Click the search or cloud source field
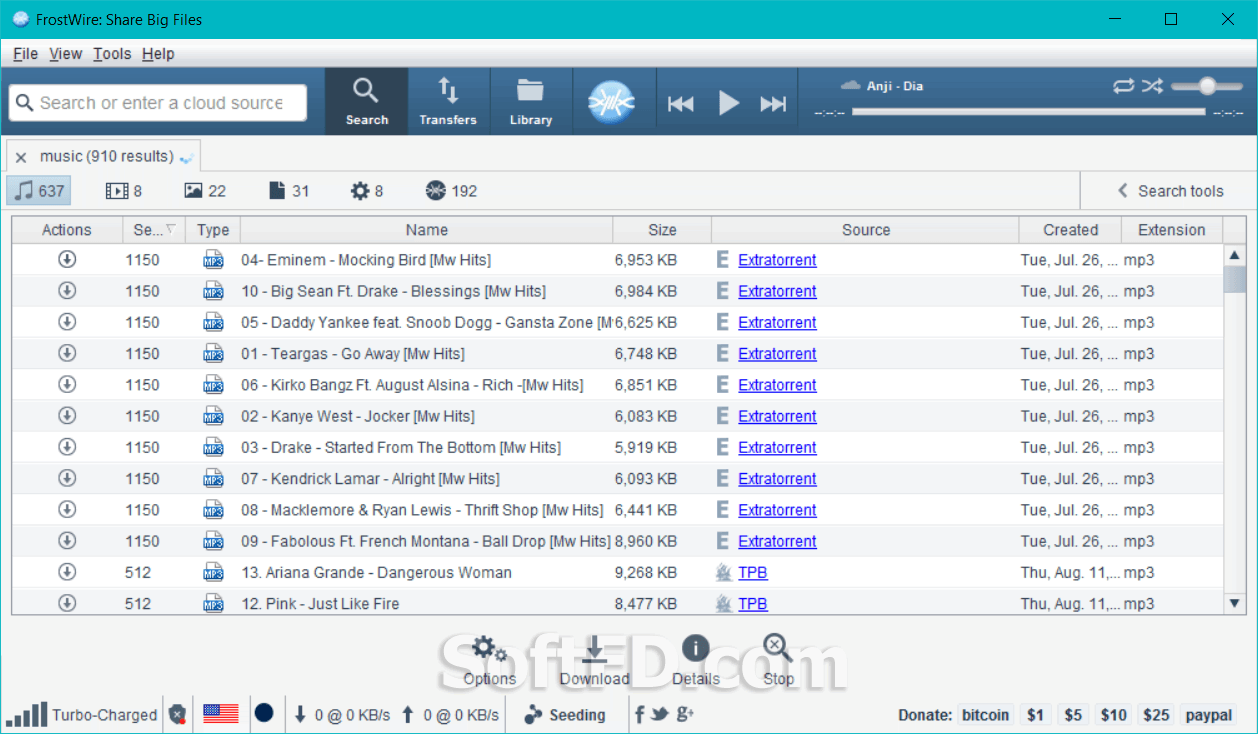1258x734 pixels. pyautogui.click(x=158, y=103)
